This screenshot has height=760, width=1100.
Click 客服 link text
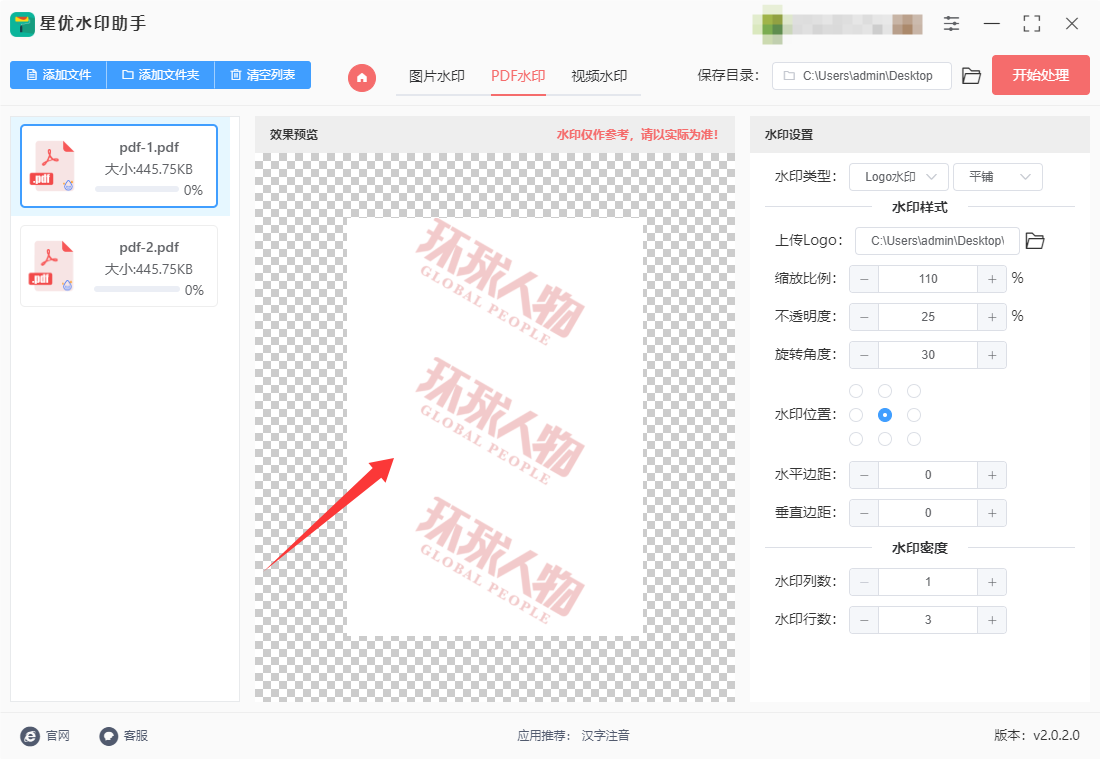pyautogui.click(x=135, y=735)
